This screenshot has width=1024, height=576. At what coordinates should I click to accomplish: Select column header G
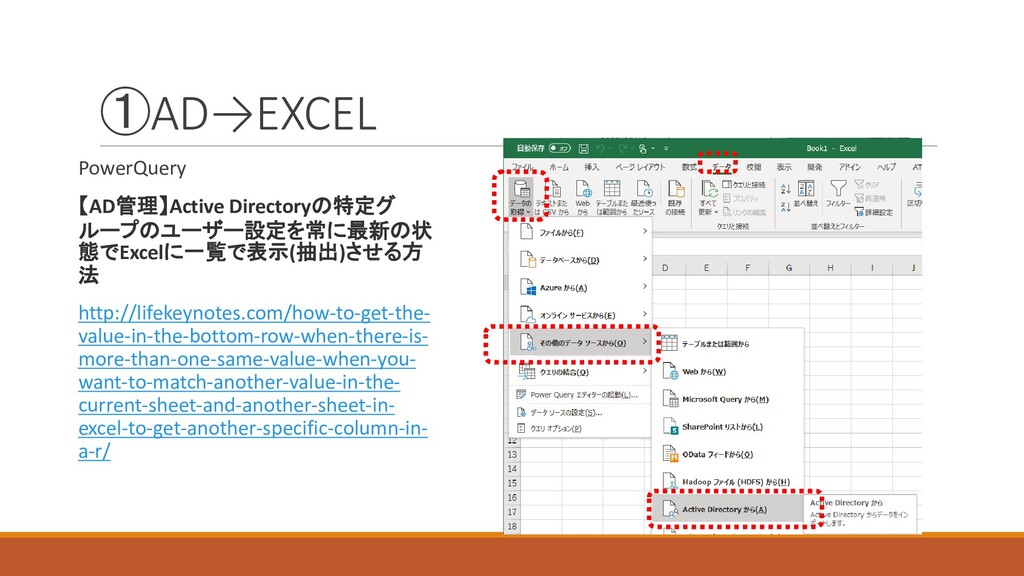[x=789, y=267]
